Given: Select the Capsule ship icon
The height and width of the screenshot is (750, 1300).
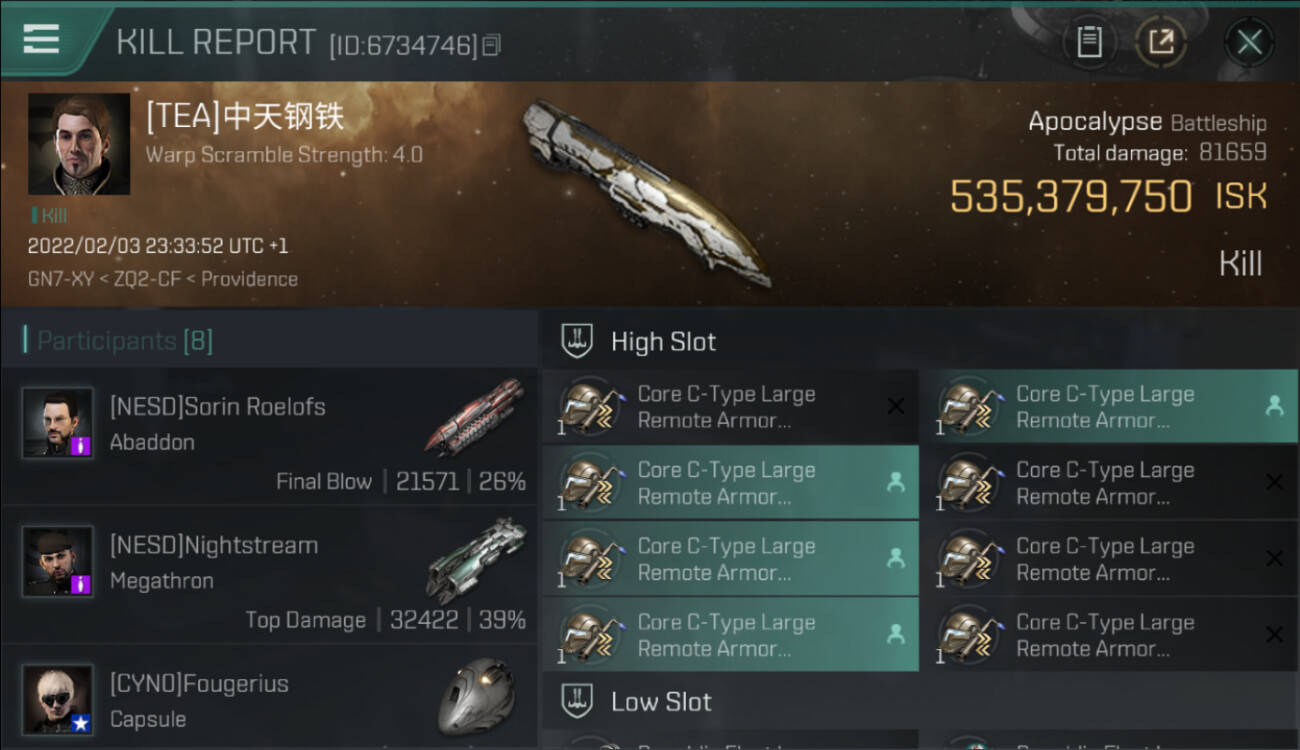Looking at the screenshot, I should (x=476, y=697).
